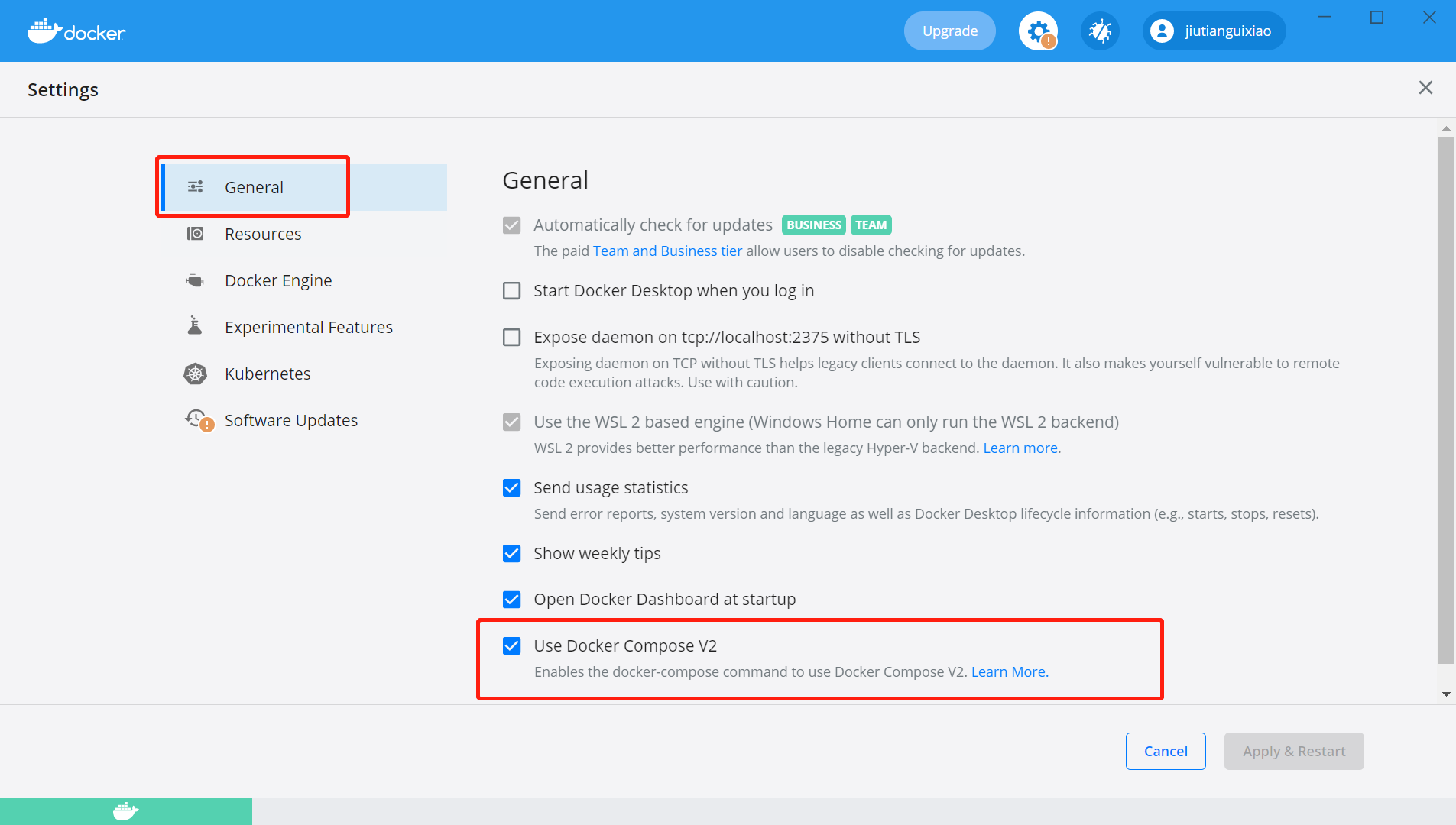This screenshot has width=1456, height=825.
Task: Click the Kubernetes wheel icon
Action: tap(196, 374)
